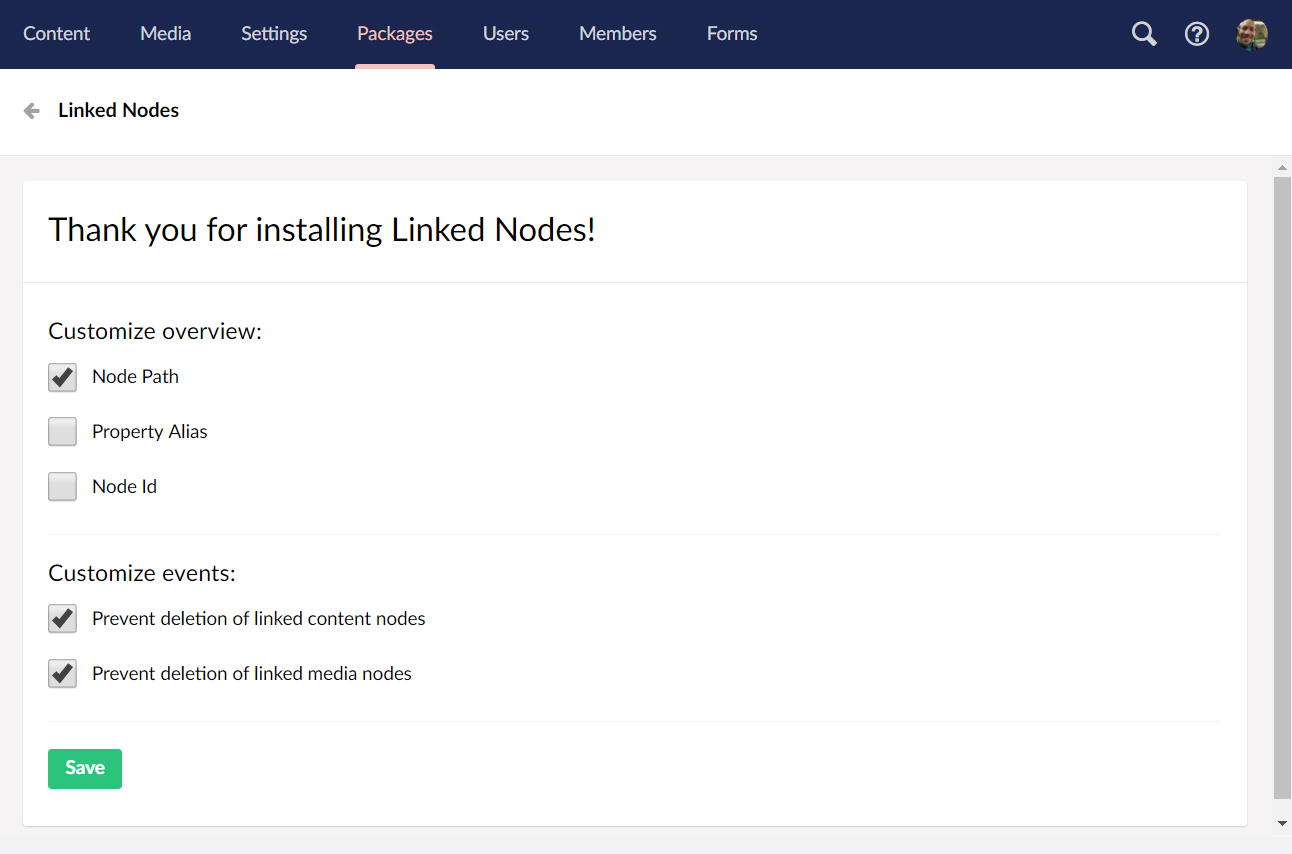Open the help question mark icon
This screenshot has height=854, width=1292.
pyautogui.click(x=1197, y=34)
